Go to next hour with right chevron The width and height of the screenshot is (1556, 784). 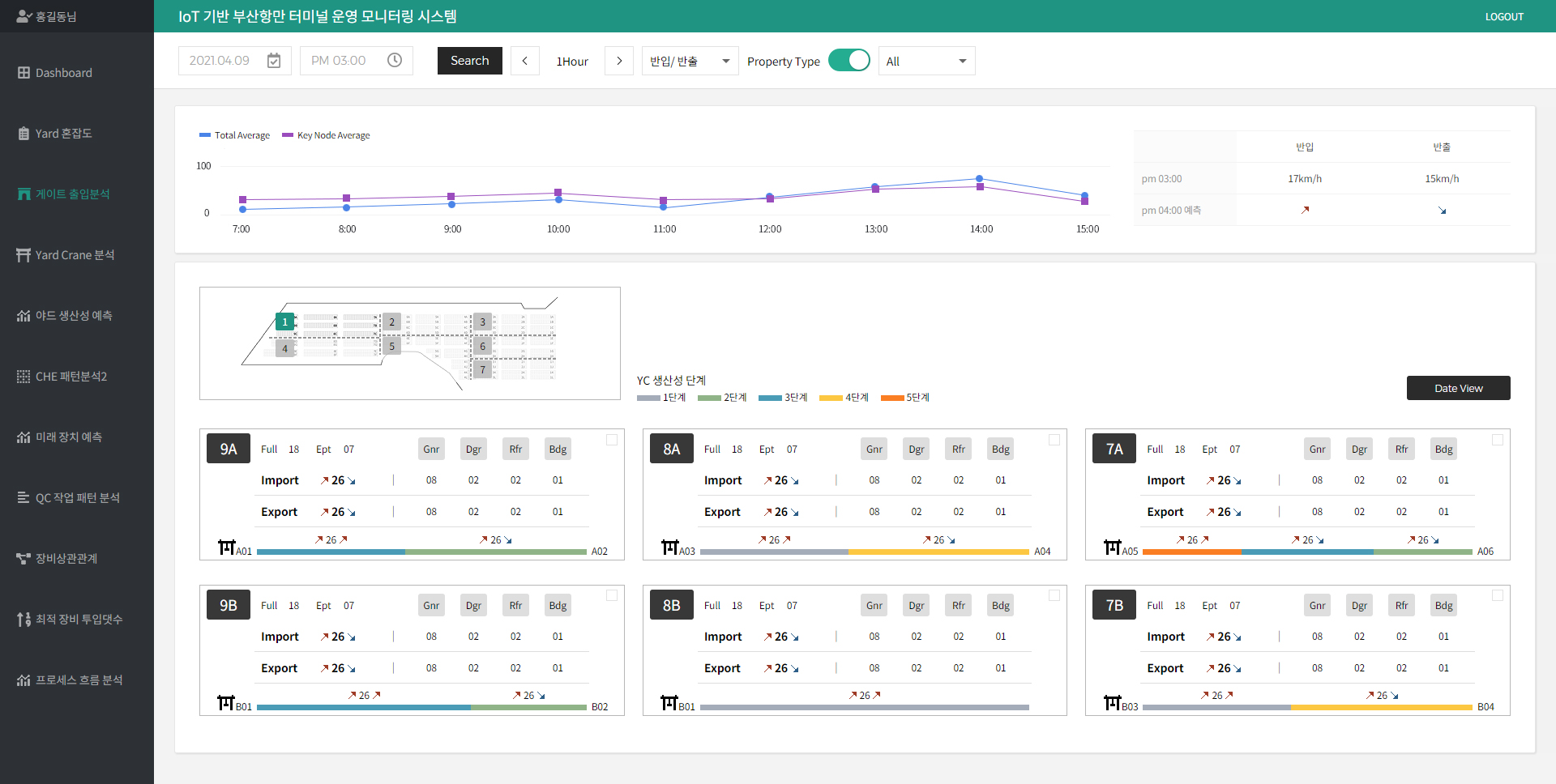click(619, 61)
